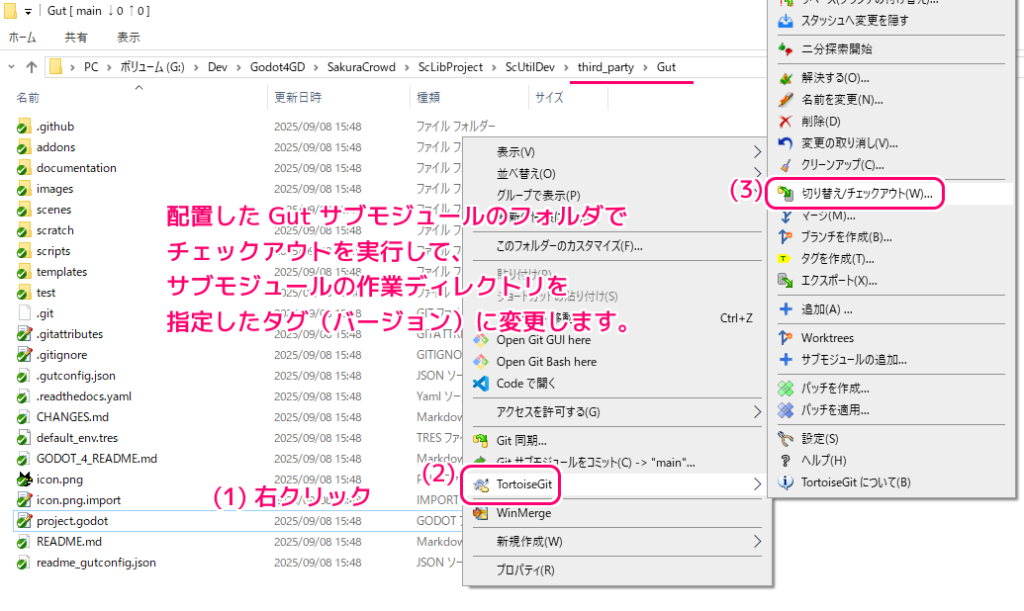The image size is (1024, 611).
Task: Select the CHANGES.md file
Action: point(72,417)
